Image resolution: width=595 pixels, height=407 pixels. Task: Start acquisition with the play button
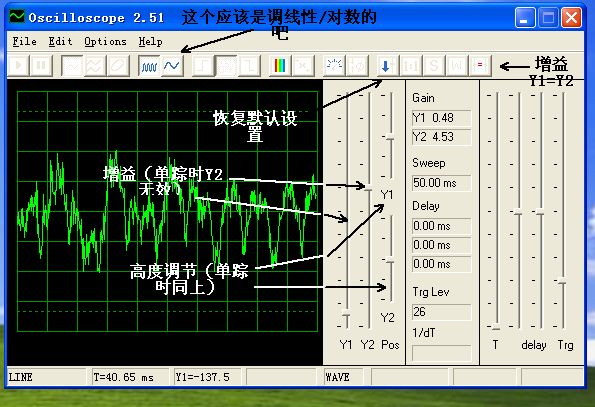18,66
